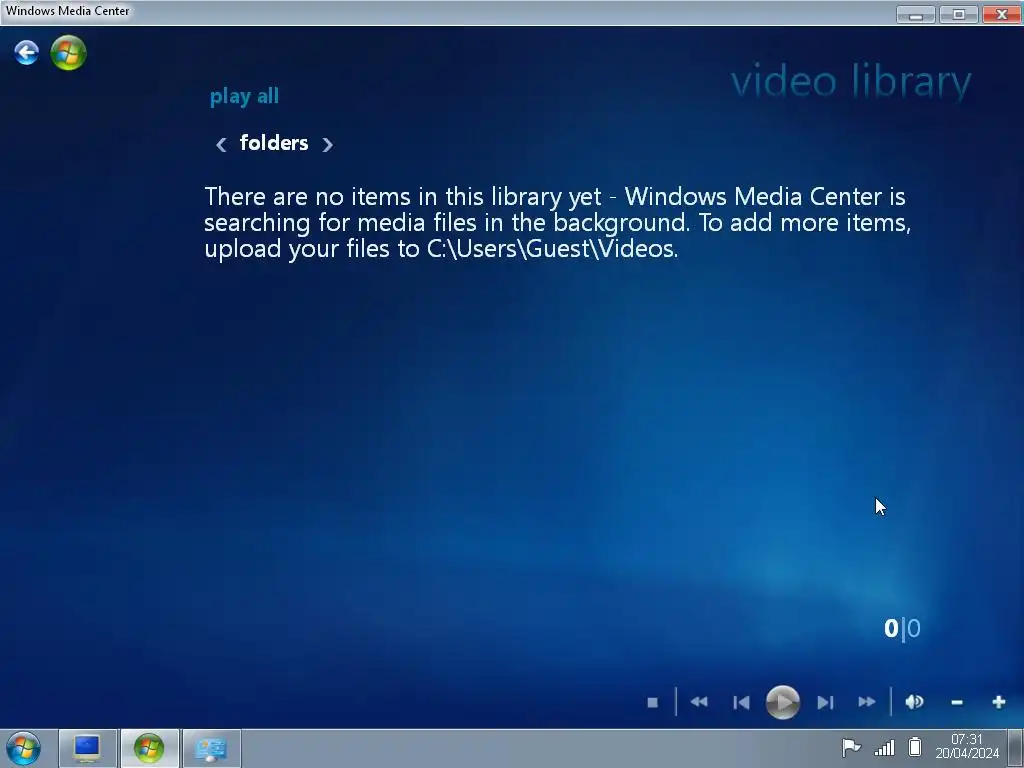This screenshot has height=768, width=1024.
Task: Open the Media Center green start logo
Action: coord(69,53)
